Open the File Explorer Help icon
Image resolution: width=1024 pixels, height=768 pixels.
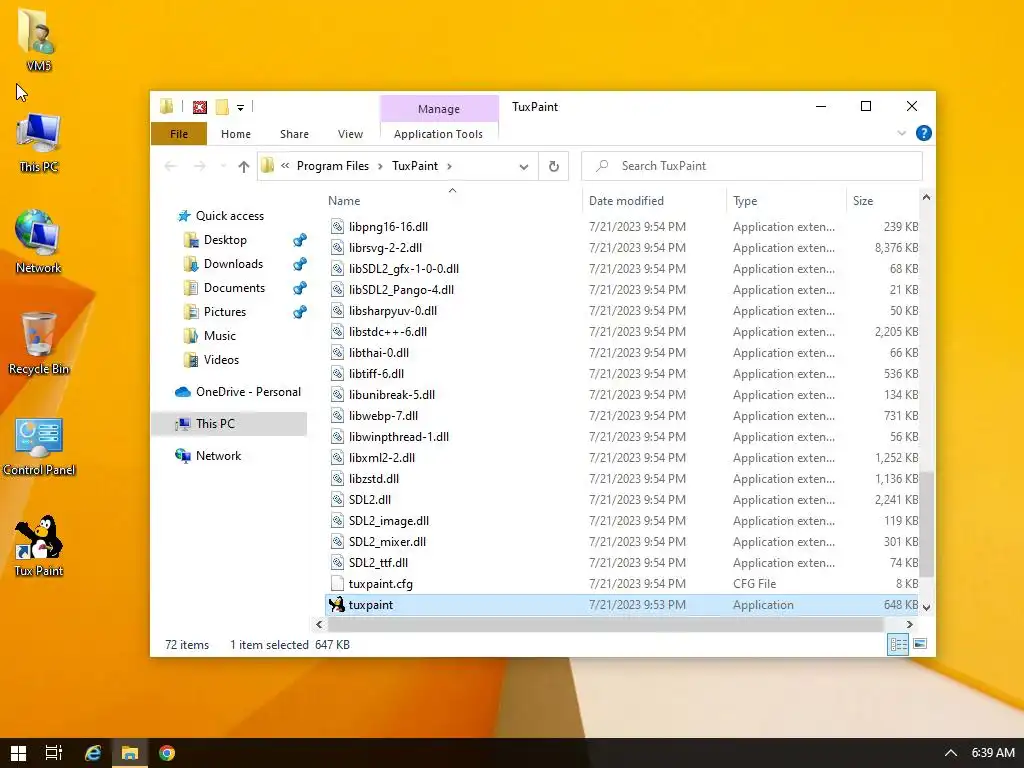click(x=923, y=133)
